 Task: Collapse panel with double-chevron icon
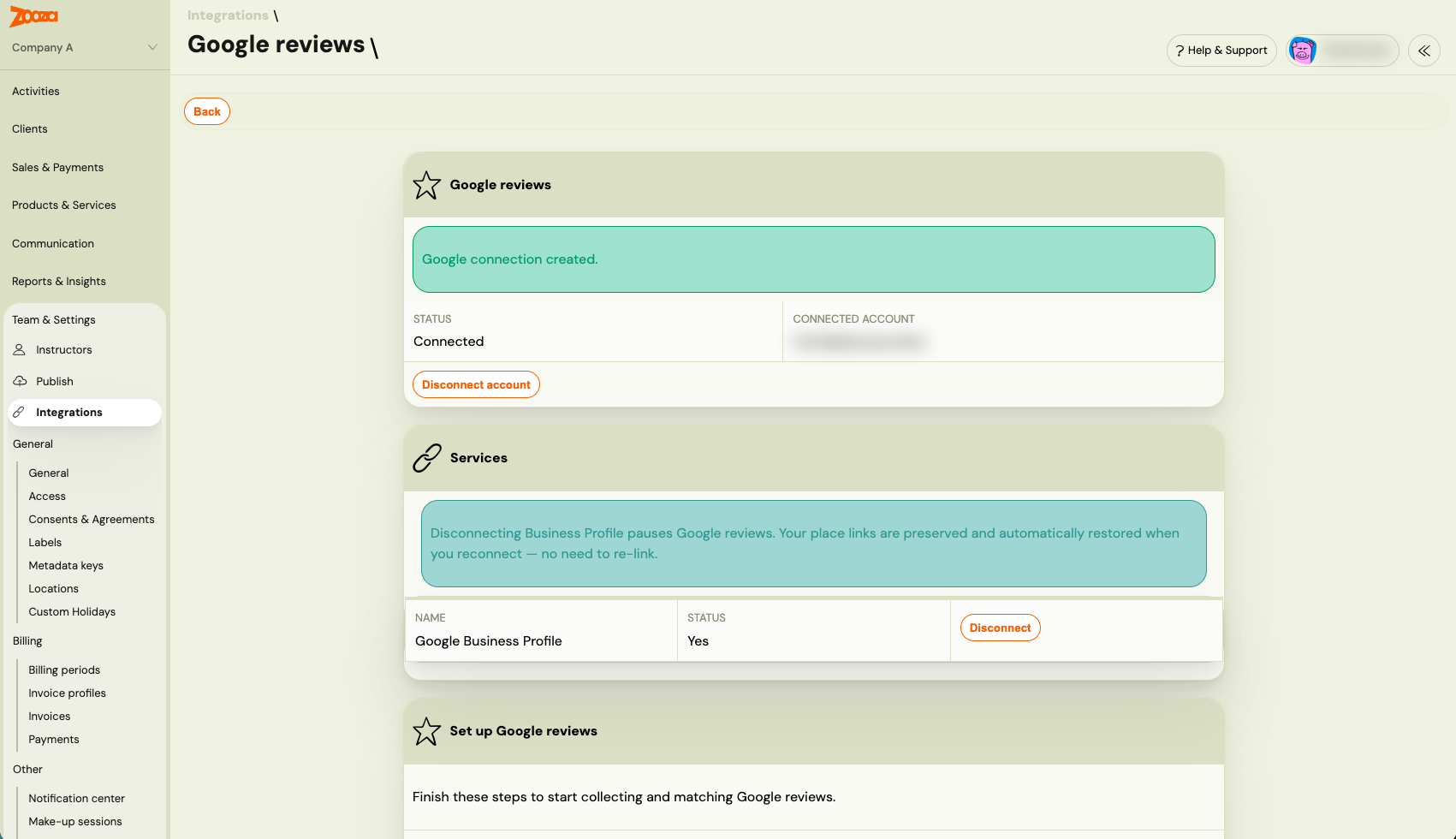pos(1424,51)
